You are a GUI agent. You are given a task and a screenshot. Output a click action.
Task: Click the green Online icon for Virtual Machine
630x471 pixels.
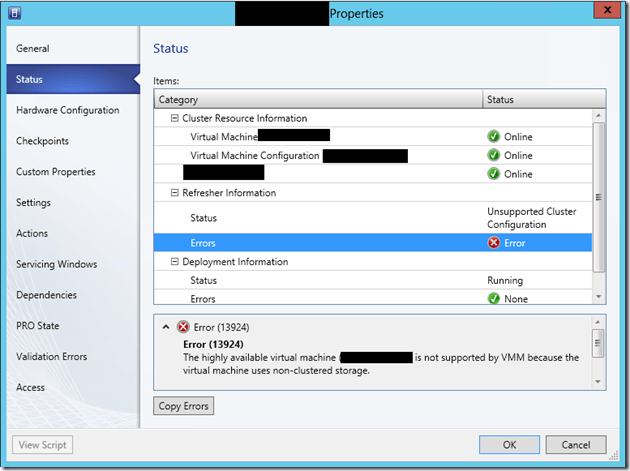point(493,137)
